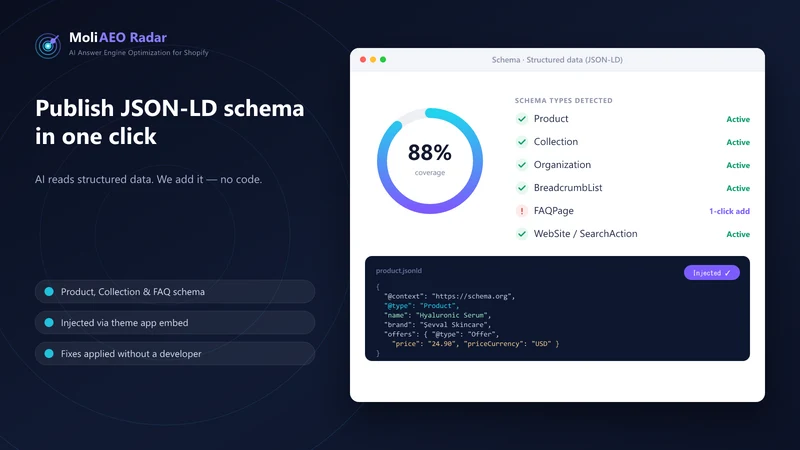Select the Collection schema type label
The height and width of the screenshot is (450, 800).
(x=556, y=142)
